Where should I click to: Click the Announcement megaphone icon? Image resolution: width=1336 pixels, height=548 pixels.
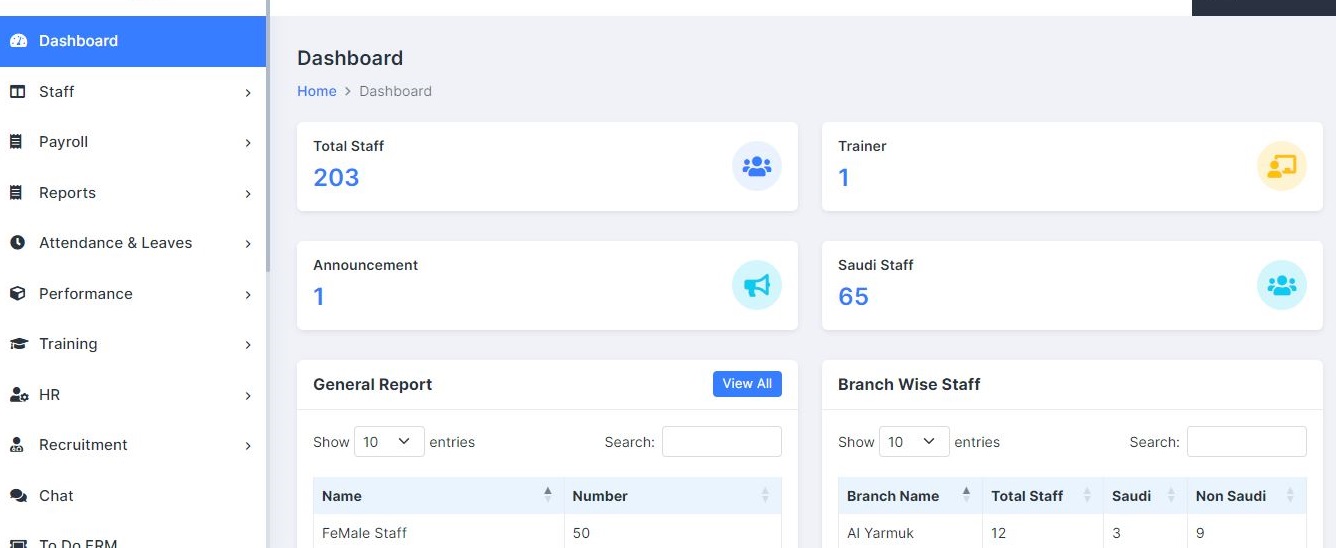click(x=757, y=285)
